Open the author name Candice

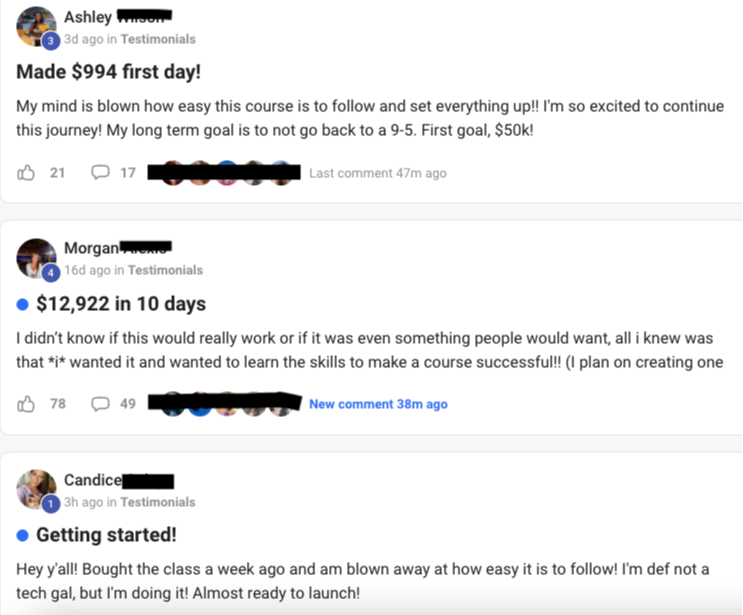(x=92, y=481)
